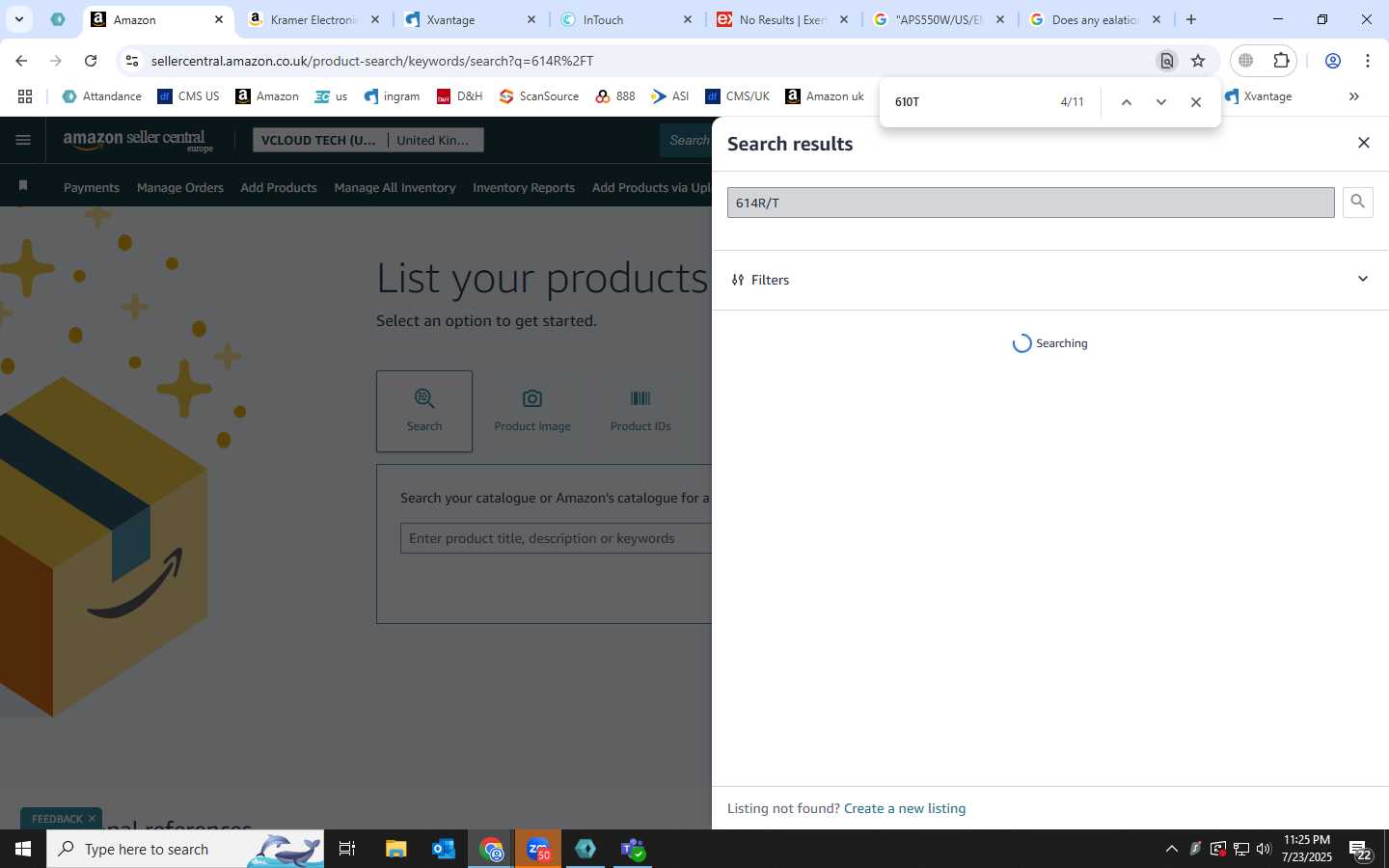Expand the Filters section chevron
The height and width of the screenshot is (868, 1389).
(1362, 279)
